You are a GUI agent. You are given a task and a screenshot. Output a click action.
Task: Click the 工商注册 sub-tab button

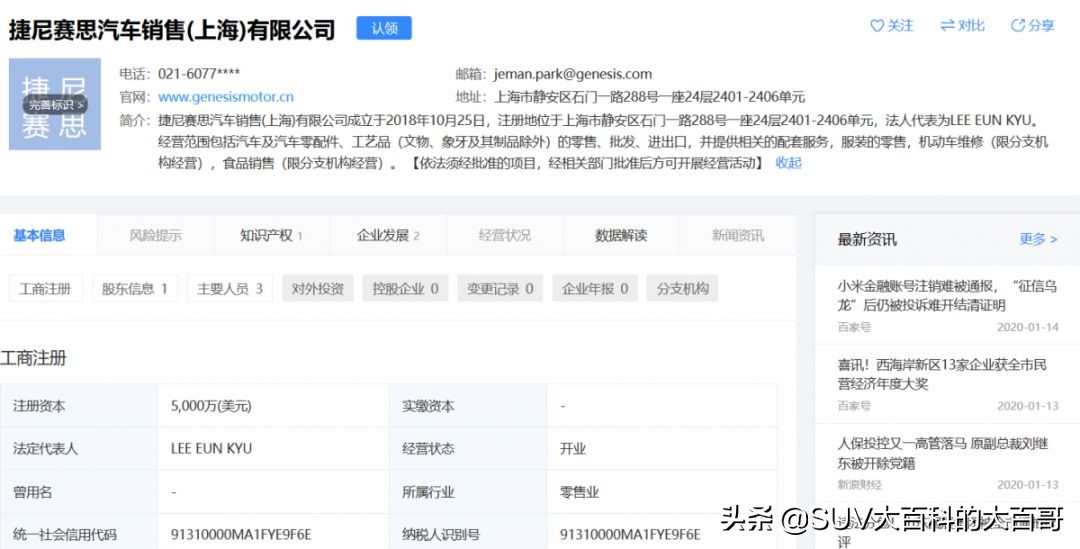[x=45, y=289]
